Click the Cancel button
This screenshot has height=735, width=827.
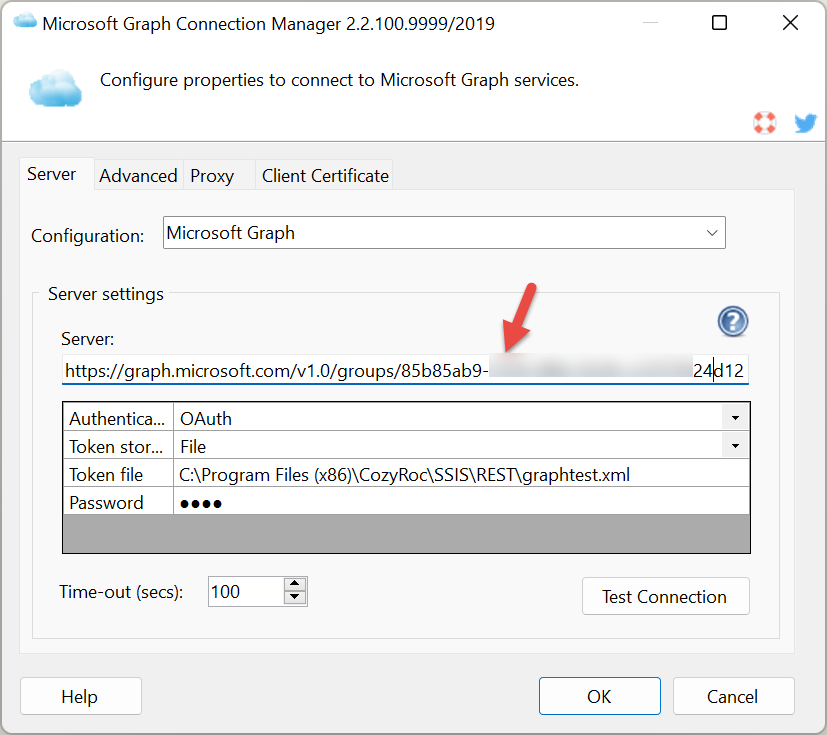[x=733, y=697]
